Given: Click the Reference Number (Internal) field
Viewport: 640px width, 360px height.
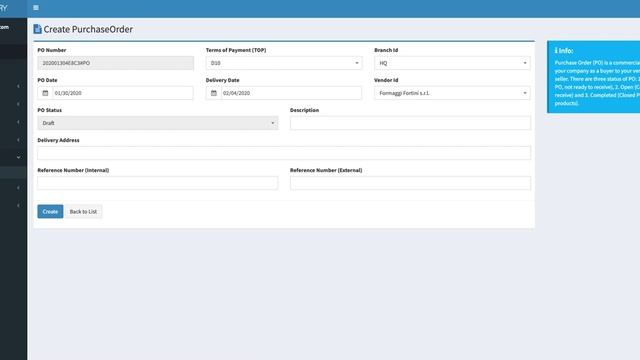Looking at the screenshot, I should [158, 183].
